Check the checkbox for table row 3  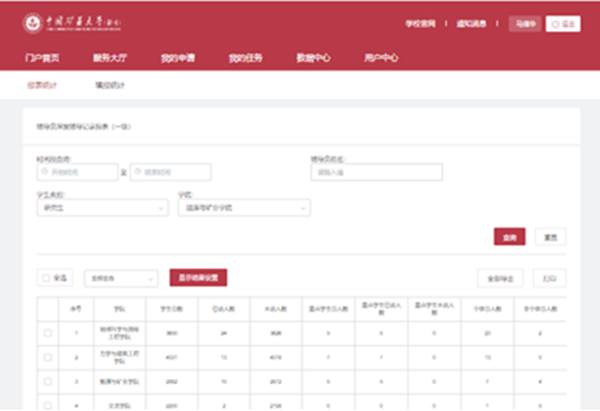click(47, 381)
